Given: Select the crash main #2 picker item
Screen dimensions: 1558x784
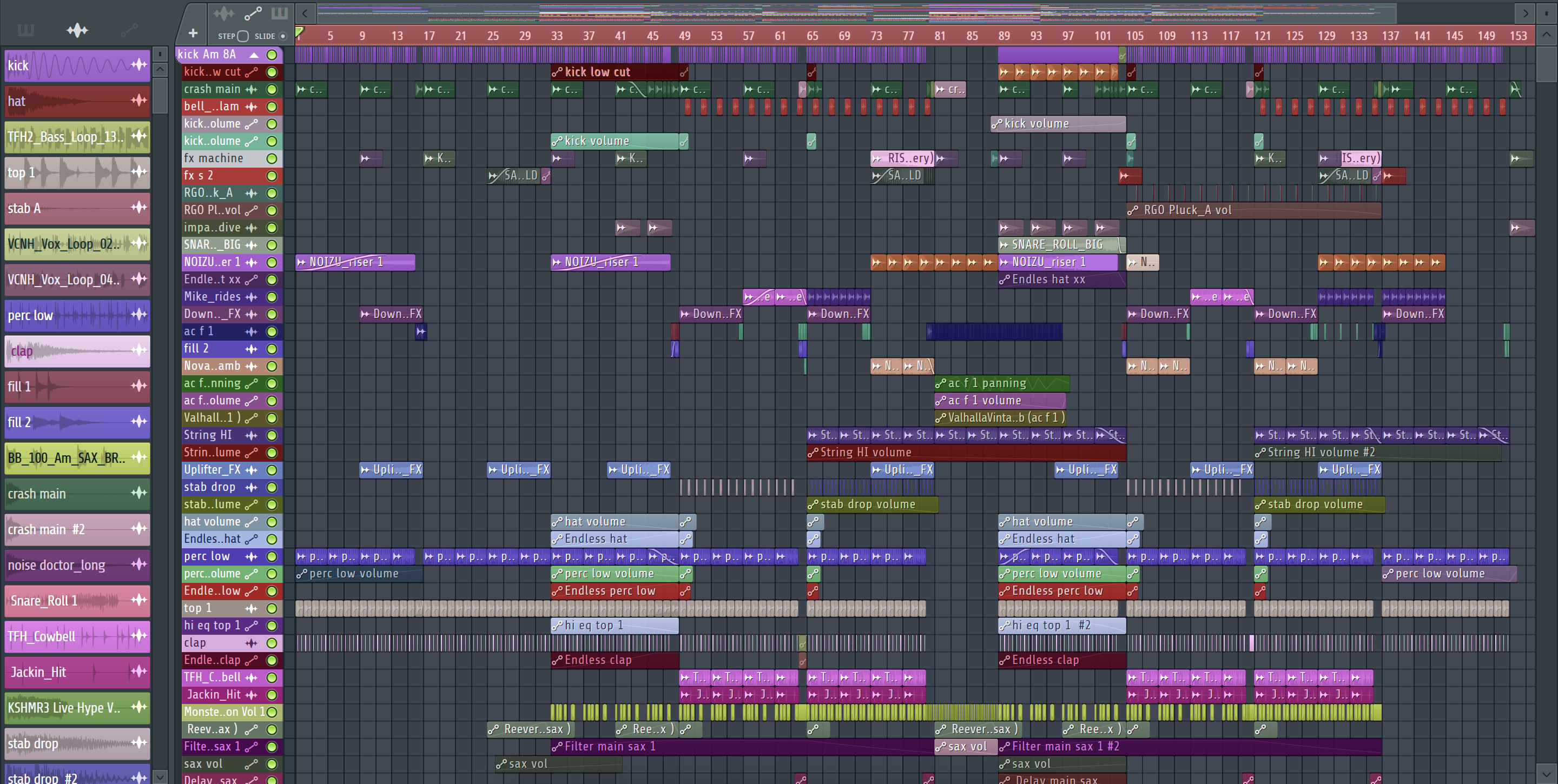Looking at the screenshot, I should pos(77,529).
